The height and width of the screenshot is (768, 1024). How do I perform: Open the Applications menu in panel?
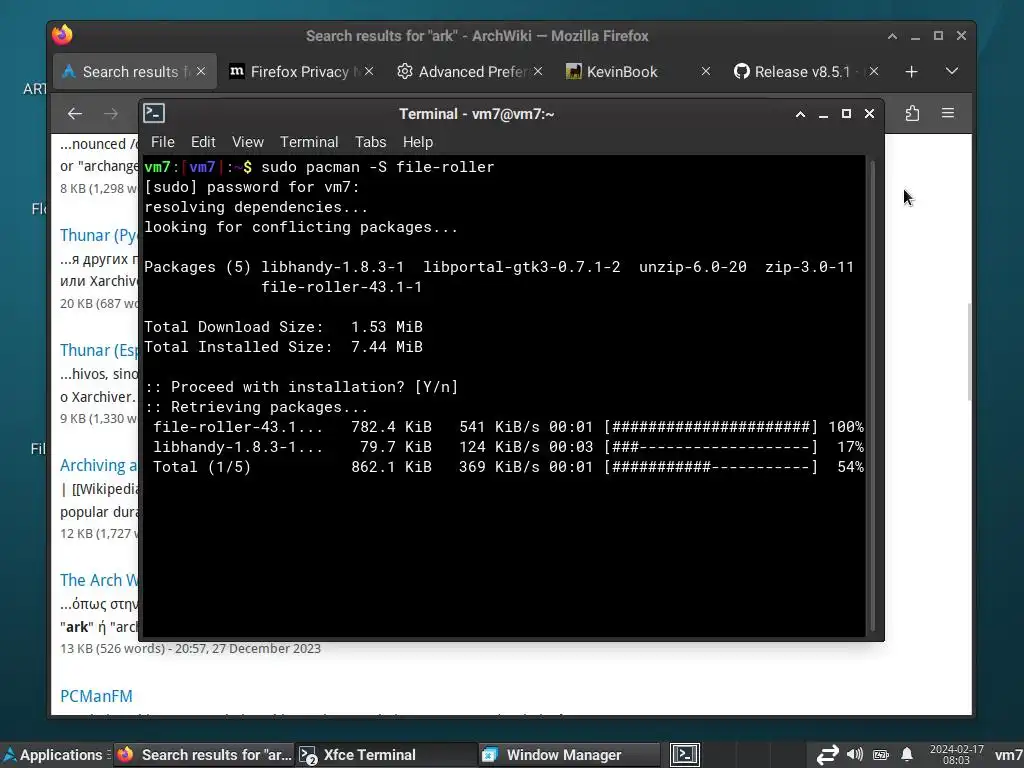tap(53, 755)
